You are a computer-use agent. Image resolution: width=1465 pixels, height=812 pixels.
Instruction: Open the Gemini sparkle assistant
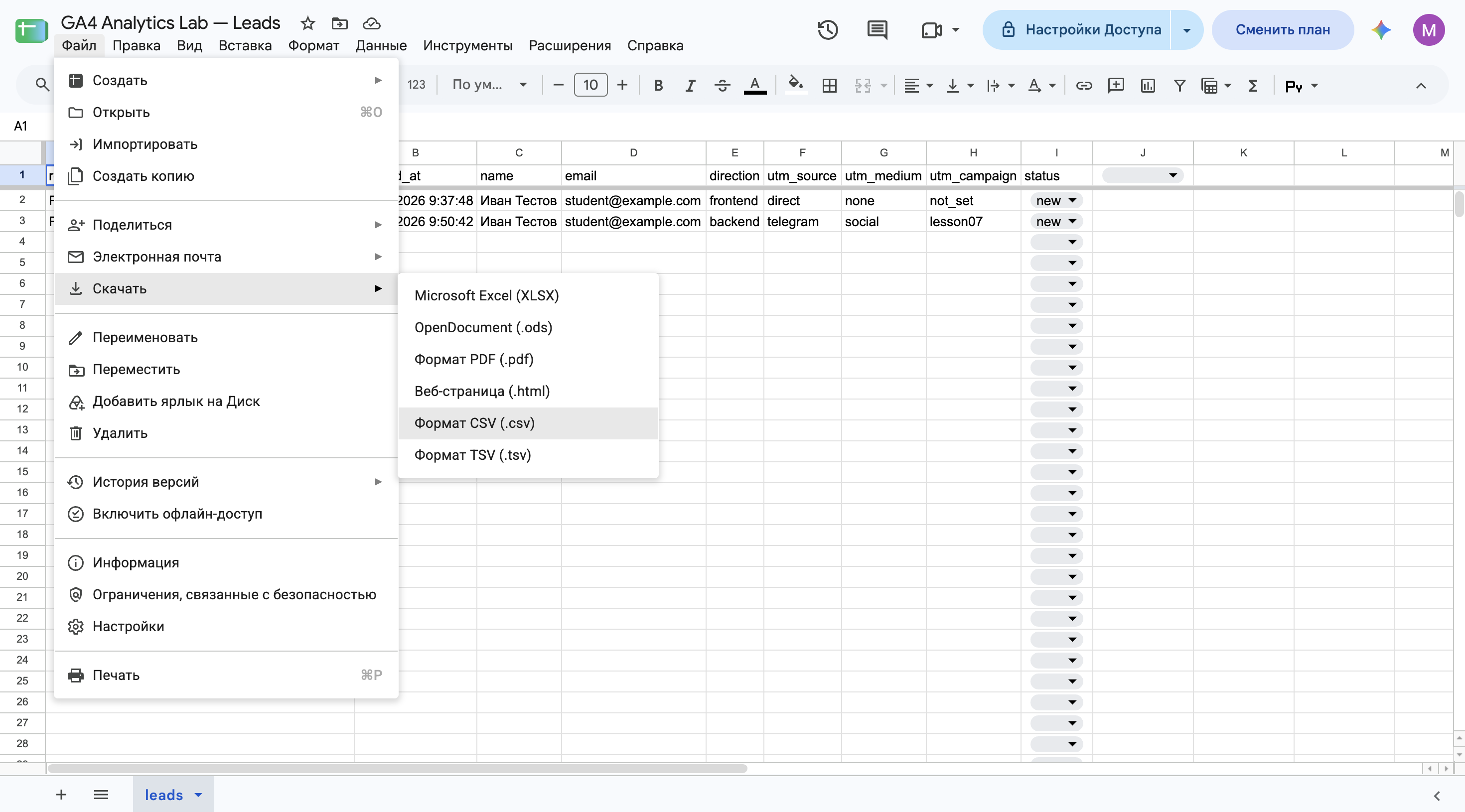coord(1381,29)
